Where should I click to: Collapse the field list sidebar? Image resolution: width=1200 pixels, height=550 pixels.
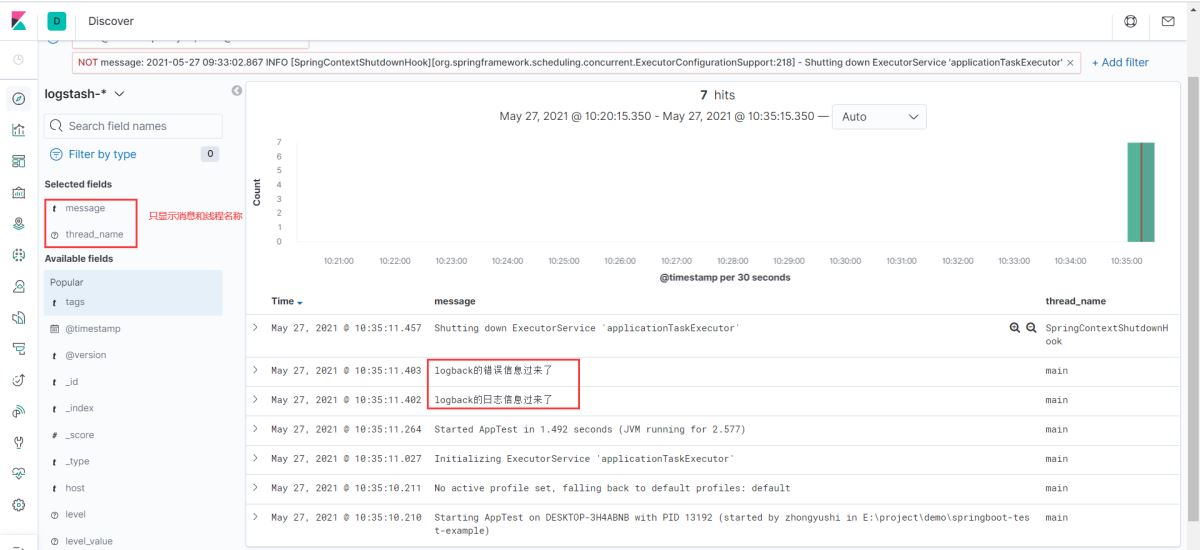point(237,91)
